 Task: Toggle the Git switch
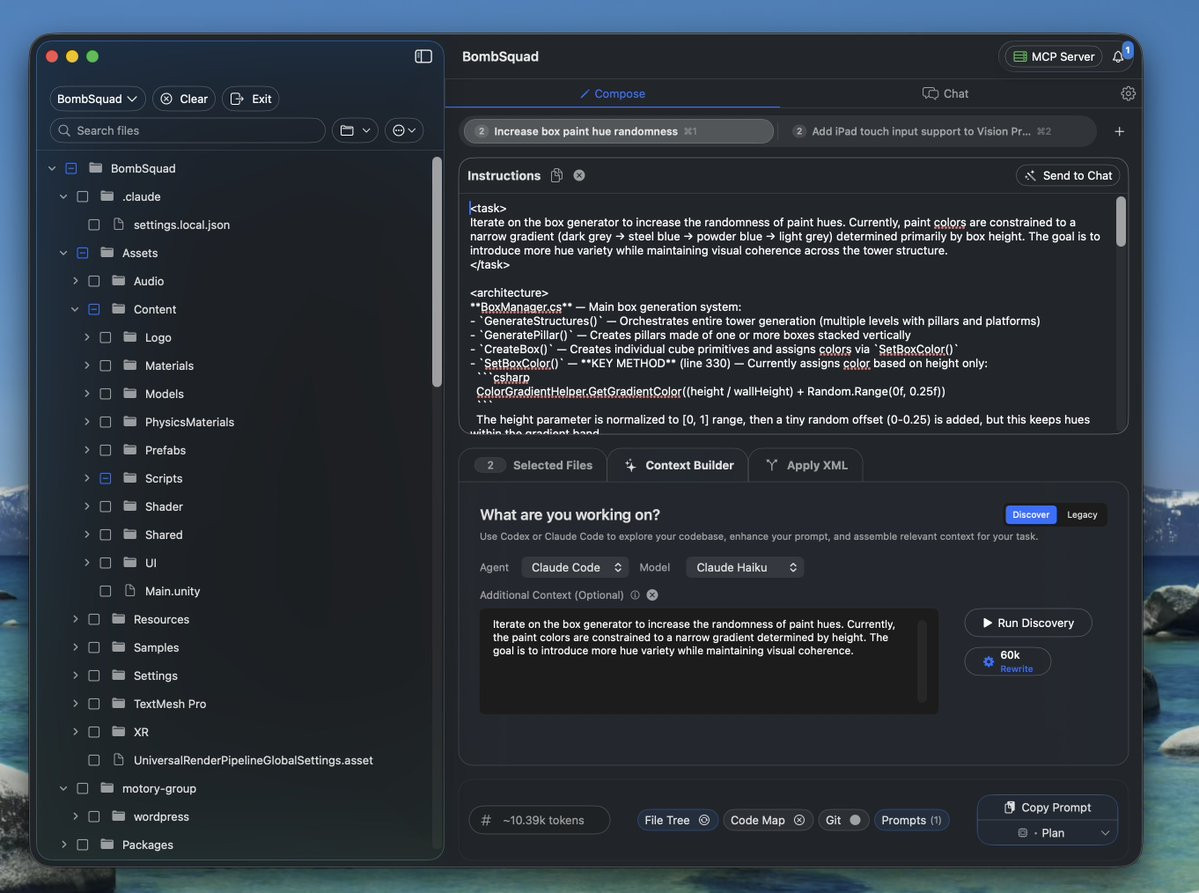[854, 820]
